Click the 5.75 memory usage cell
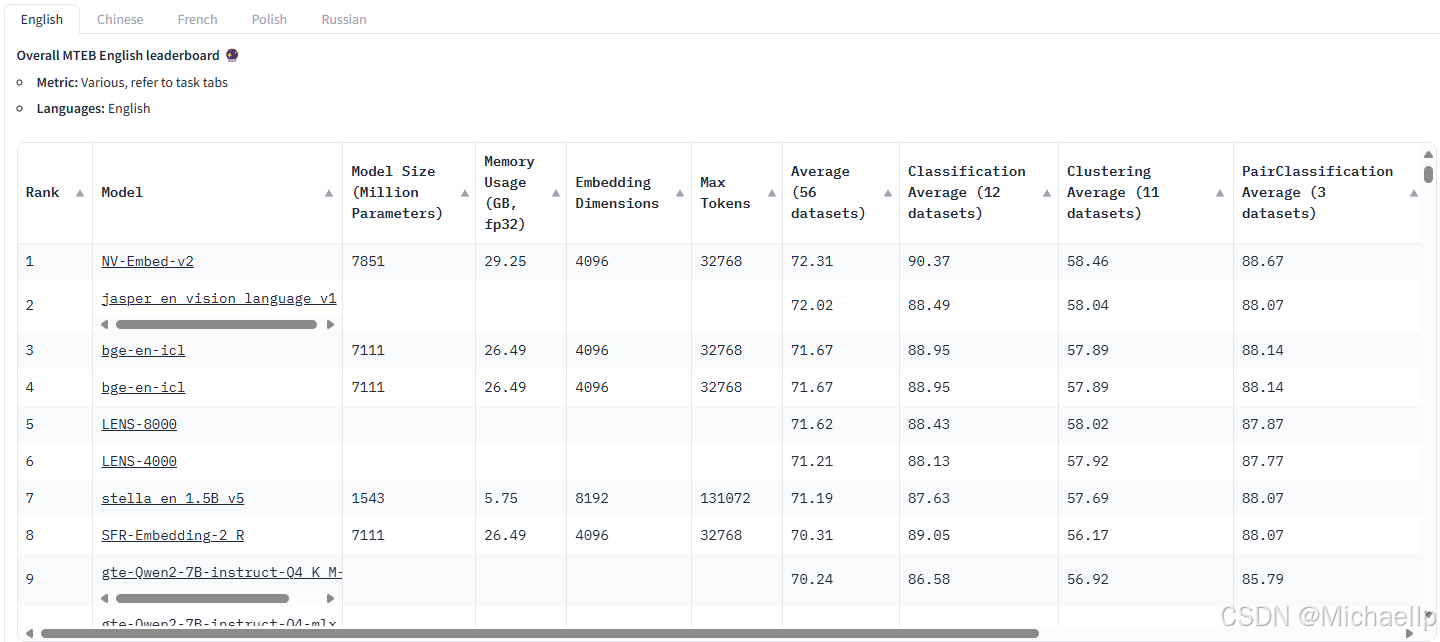Screen dimensions: 1440x642 click(501, 498)
